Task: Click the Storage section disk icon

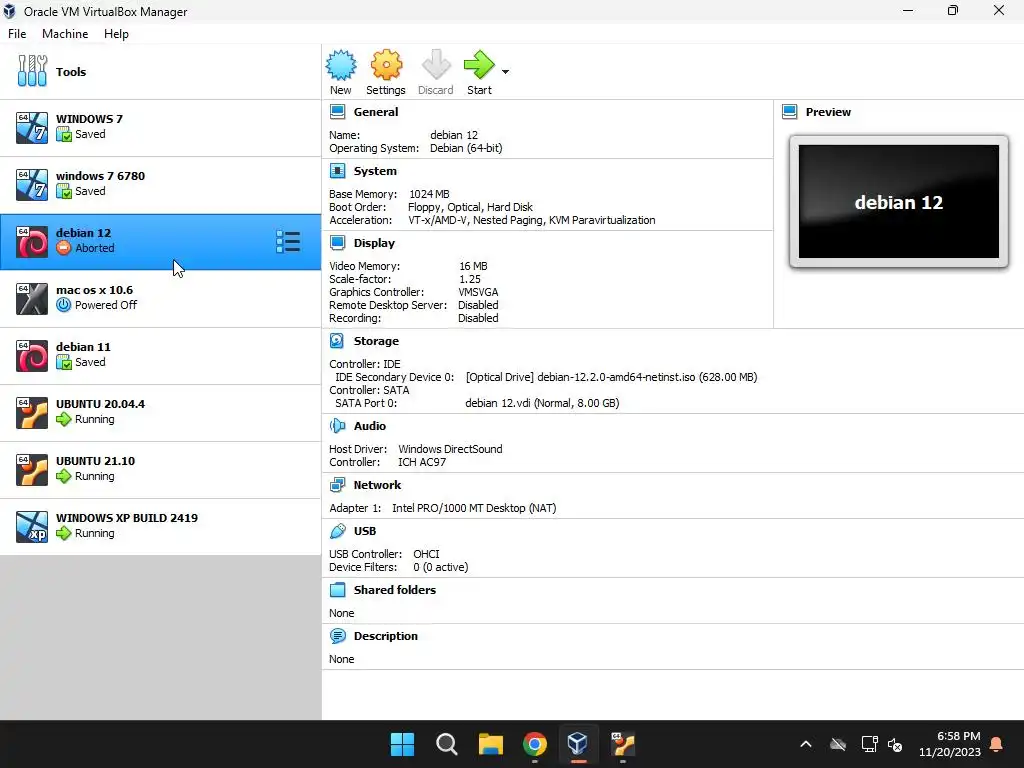Action: [x=337, y=341]
